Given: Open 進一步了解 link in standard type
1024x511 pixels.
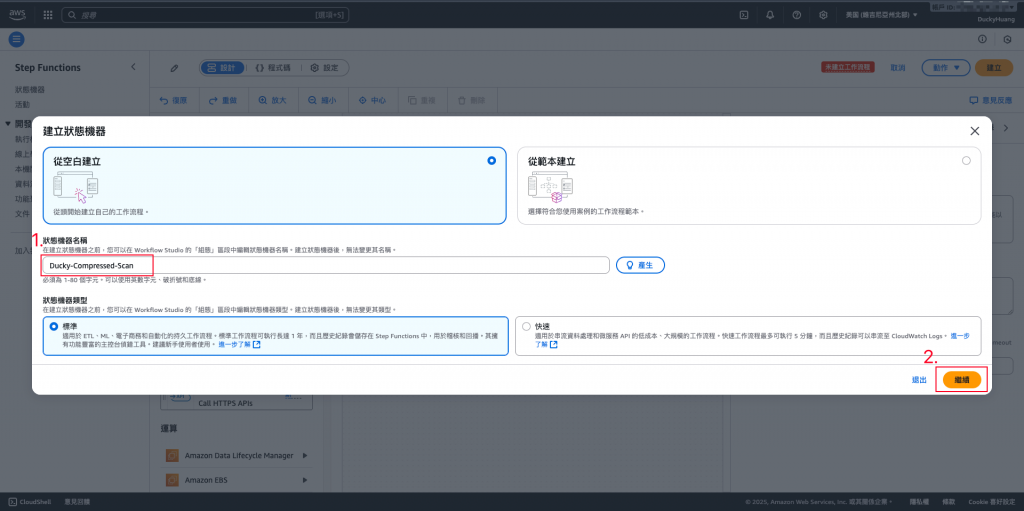Looking at the screenshot, I should point(239,344).
